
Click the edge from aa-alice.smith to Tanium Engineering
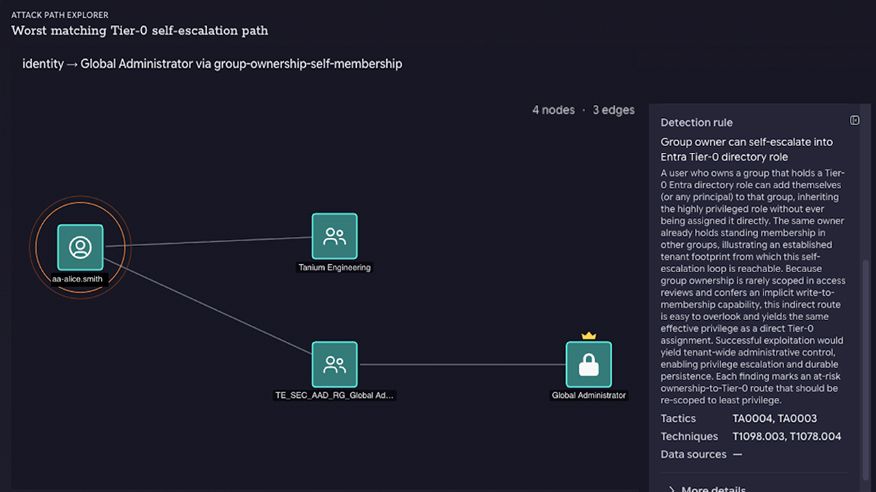pos(208,241)
